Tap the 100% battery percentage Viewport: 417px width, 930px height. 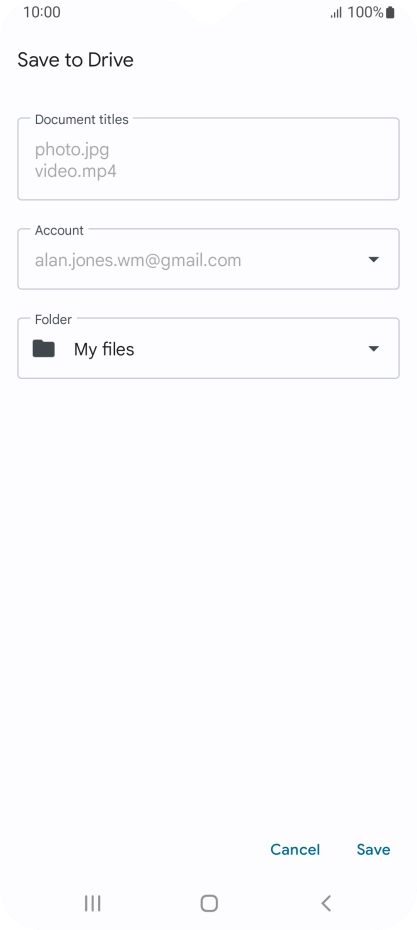[365, 12]
